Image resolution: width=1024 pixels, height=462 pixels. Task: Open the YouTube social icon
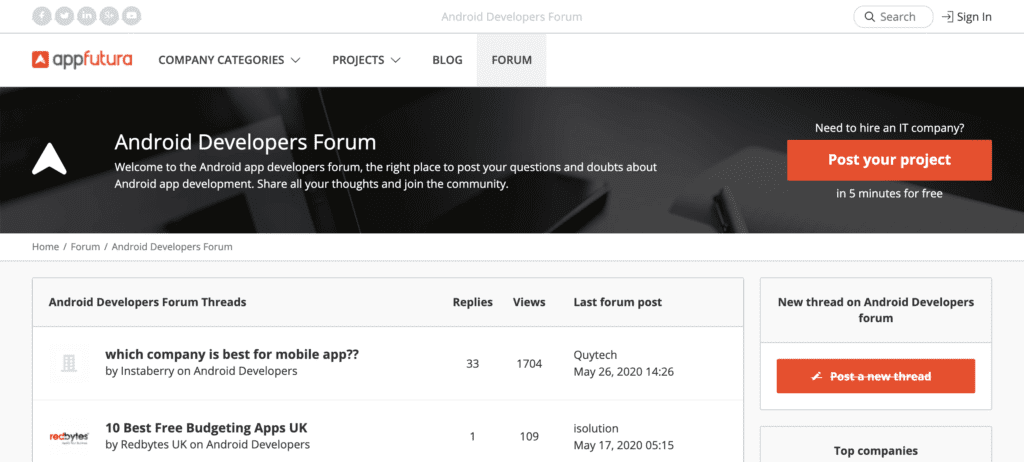click(x=131, y=16)
